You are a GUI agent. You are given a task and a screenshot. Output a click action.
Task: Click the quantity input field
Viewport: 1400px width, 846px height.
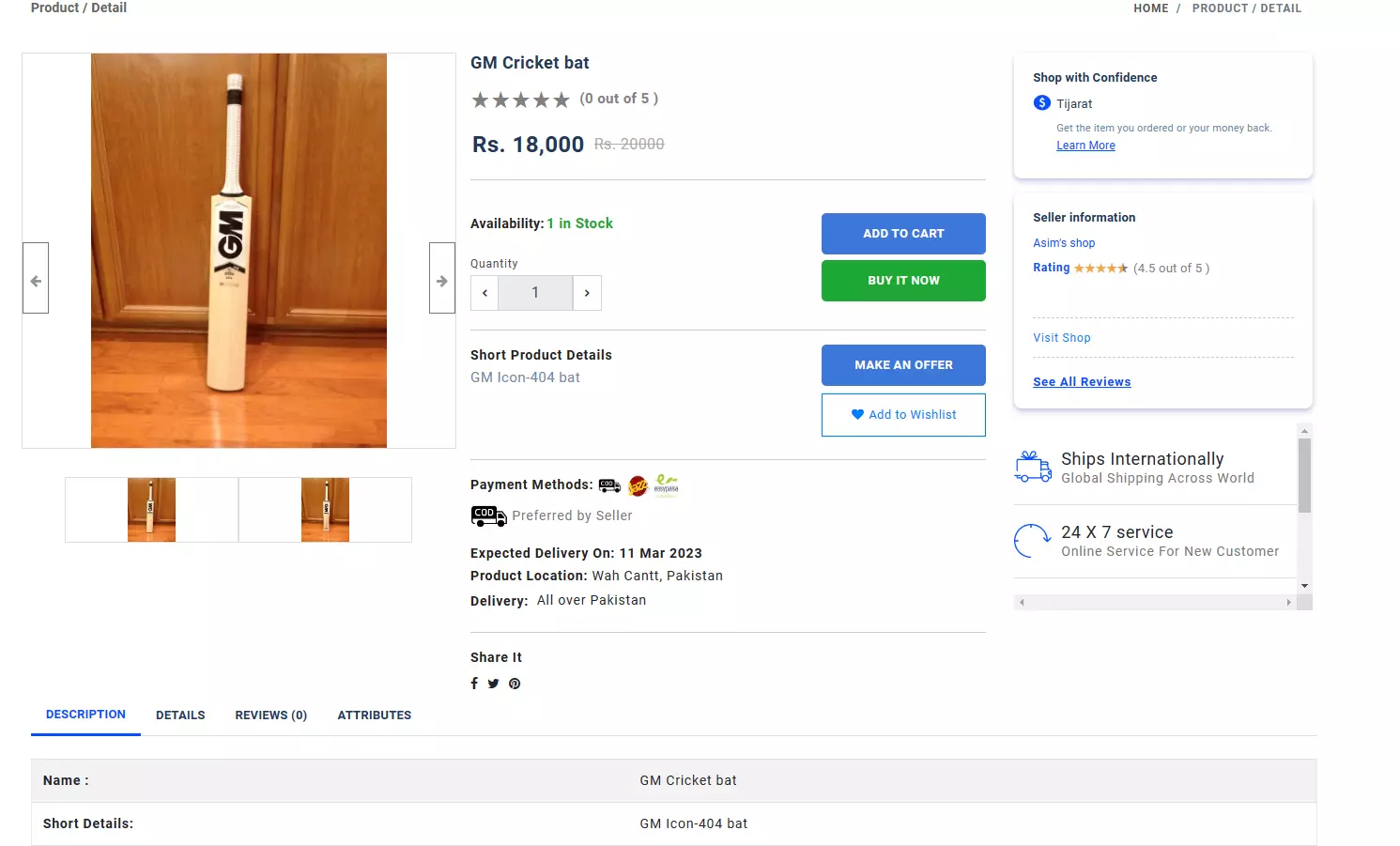coord(535,293)
